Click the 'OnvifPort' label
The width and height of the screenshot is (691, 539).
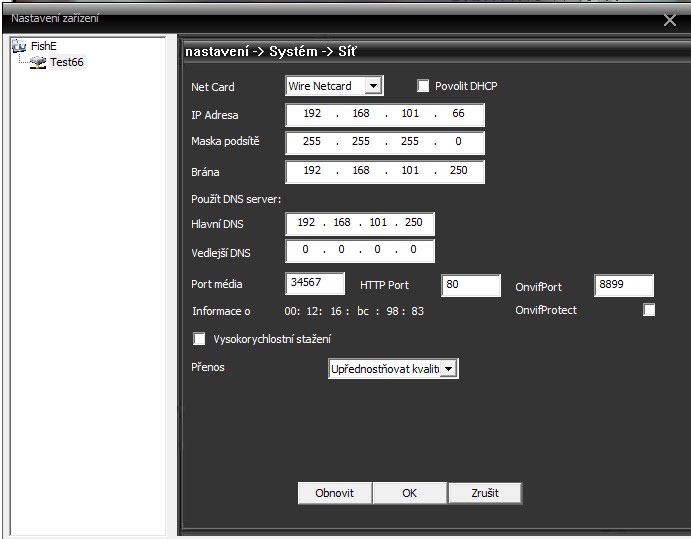pos(539,287)
